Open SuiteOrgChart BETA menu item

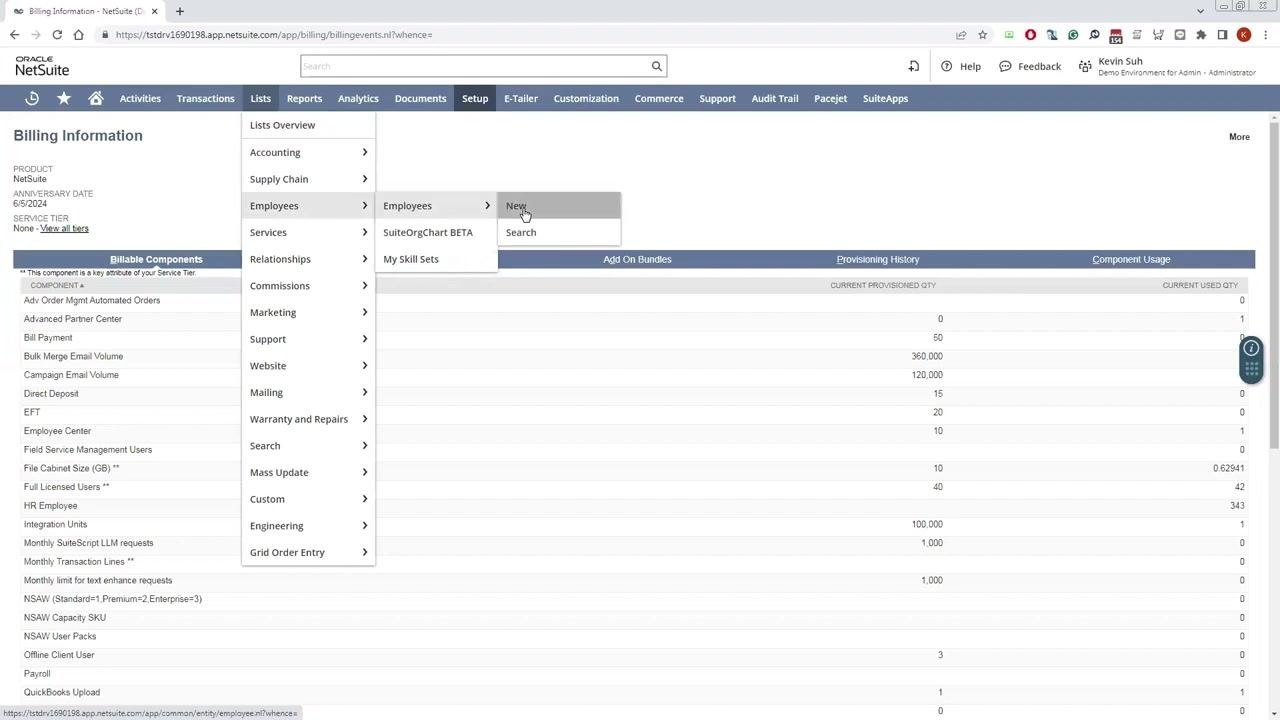436,232
